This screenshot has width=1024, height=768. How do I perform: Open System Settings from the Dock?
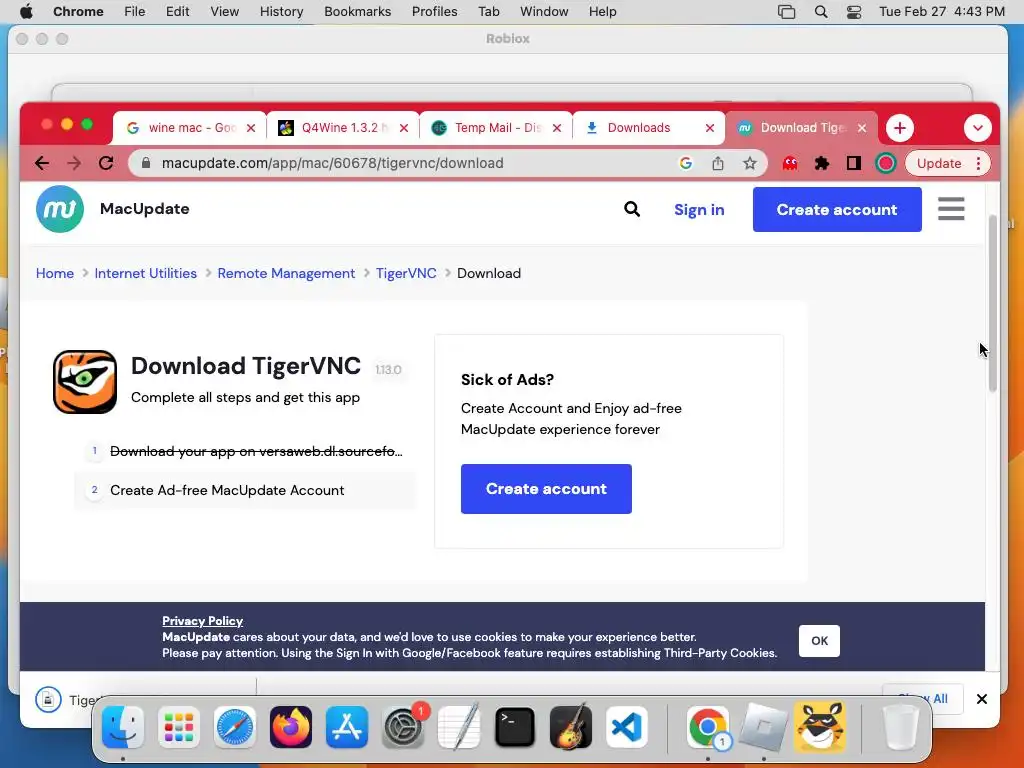(x=403, y=727)
